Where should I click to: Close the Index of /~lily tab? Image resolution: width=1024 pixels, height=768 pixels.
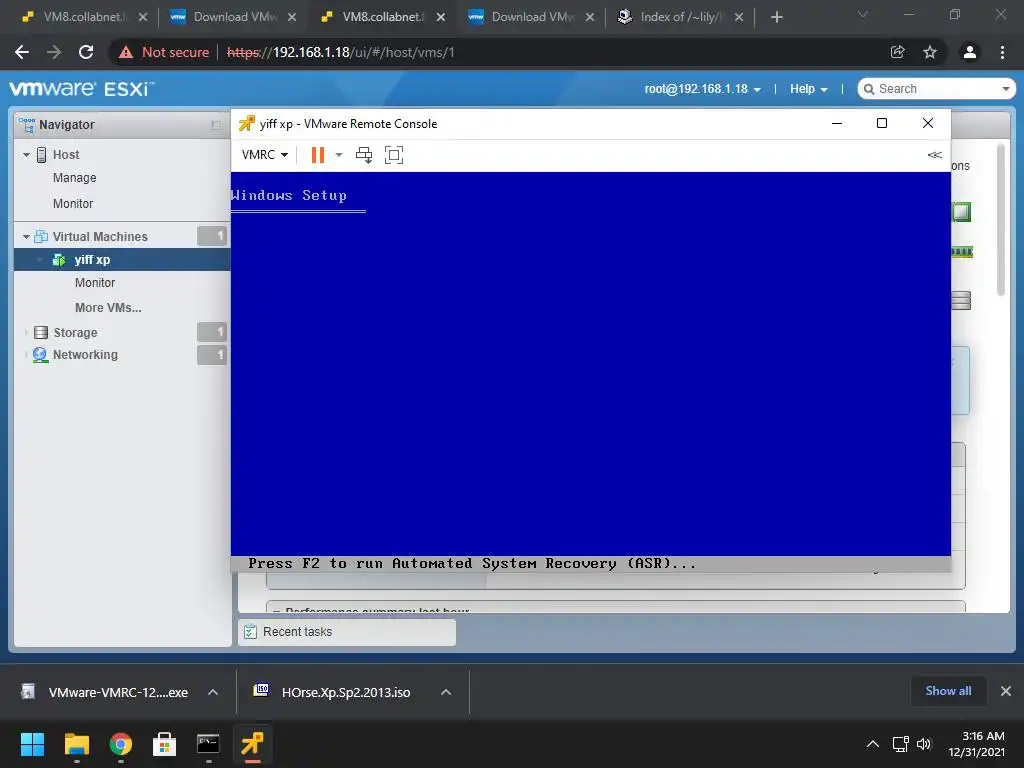click(x=739, y=18)
